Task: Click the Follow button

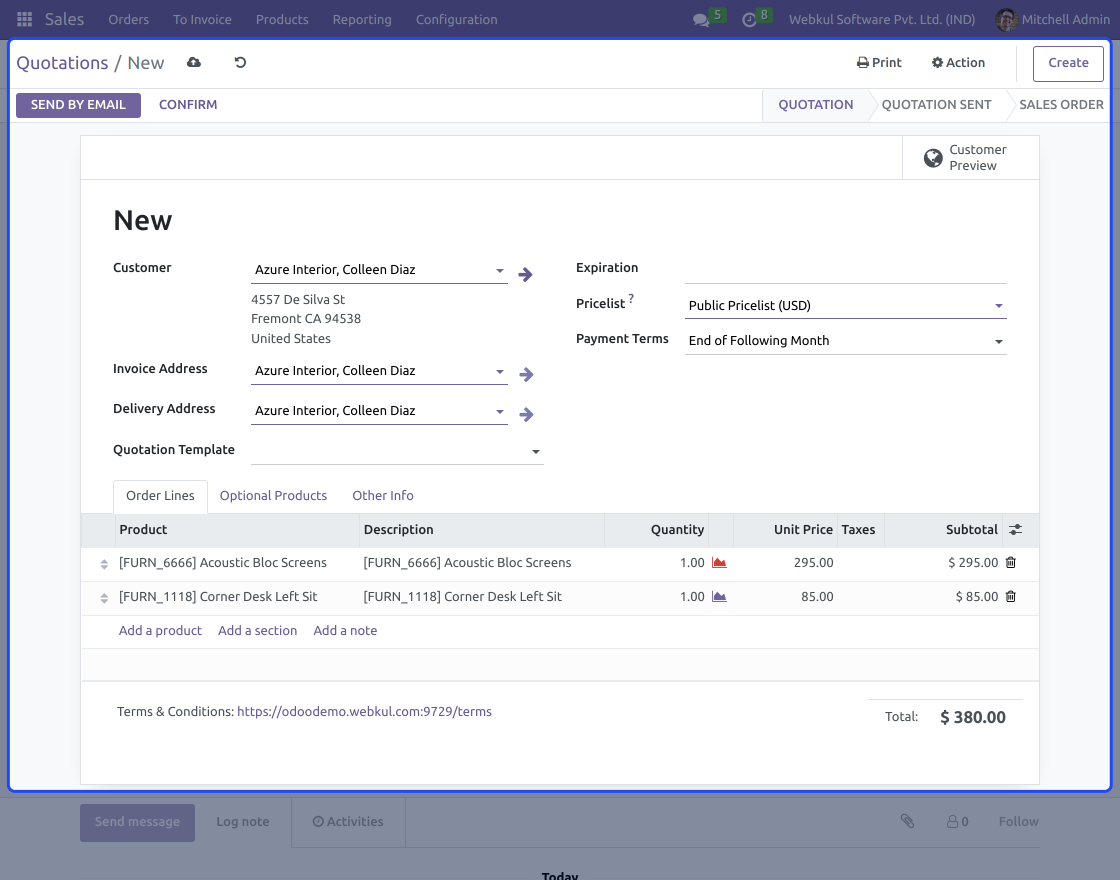Action: pos(1018,822)
